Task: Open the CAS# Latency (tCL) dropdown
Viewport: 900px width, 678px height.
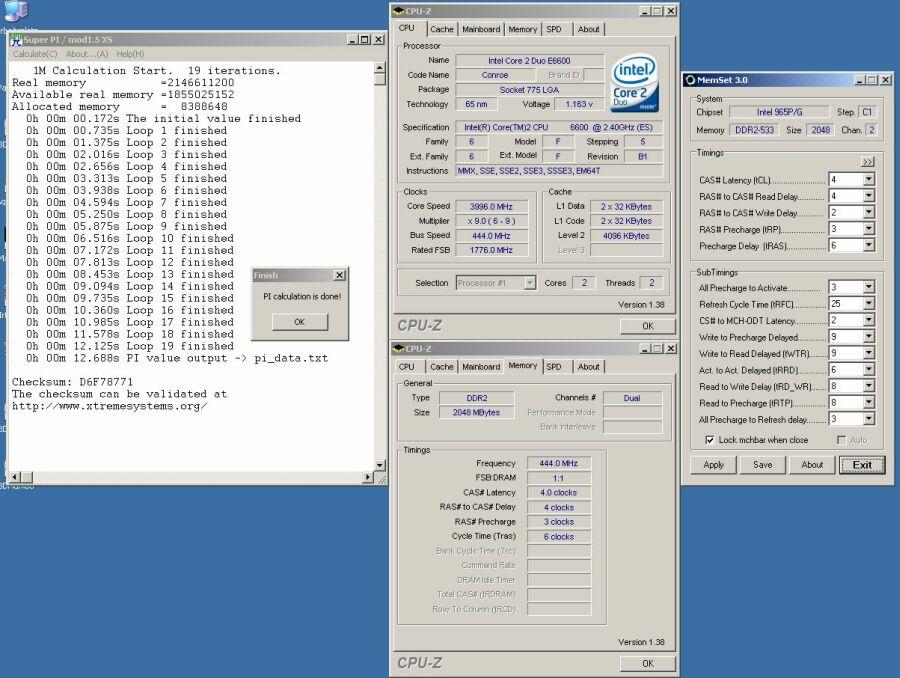Action: (x=868, y=180)
